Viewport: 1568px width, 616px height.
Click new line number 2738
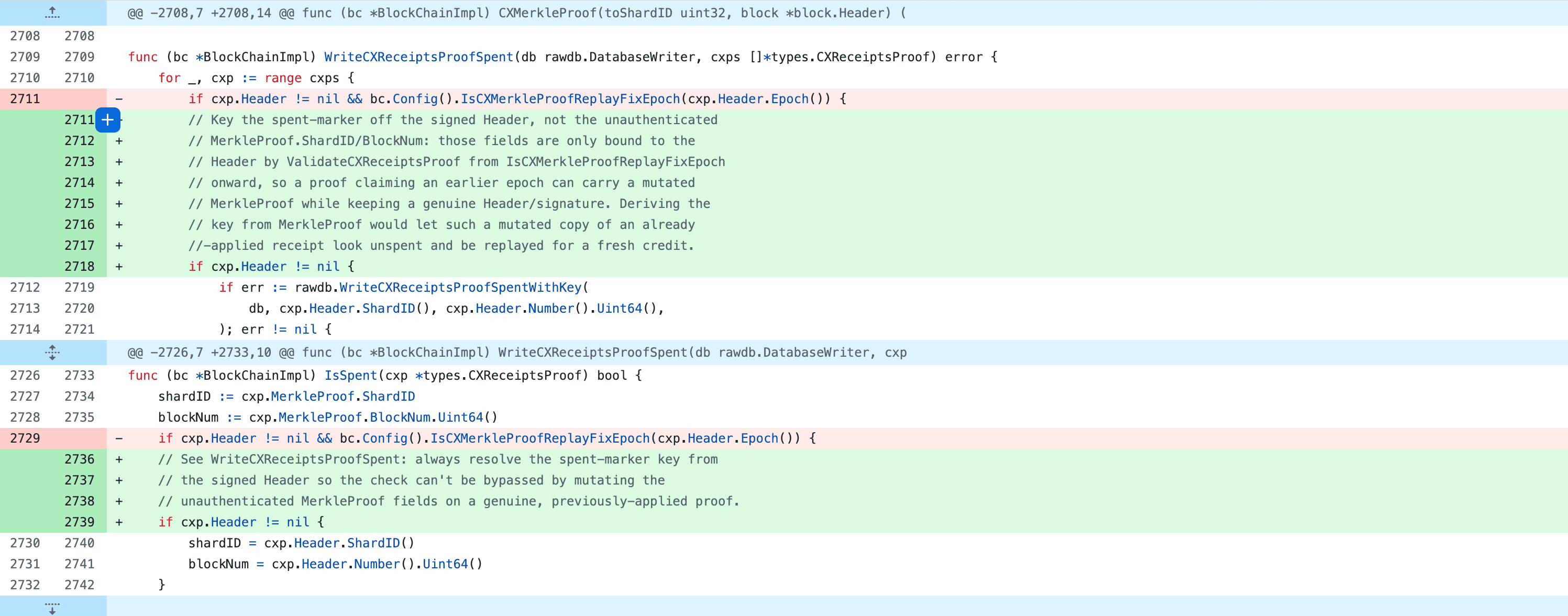coord(80,501)
